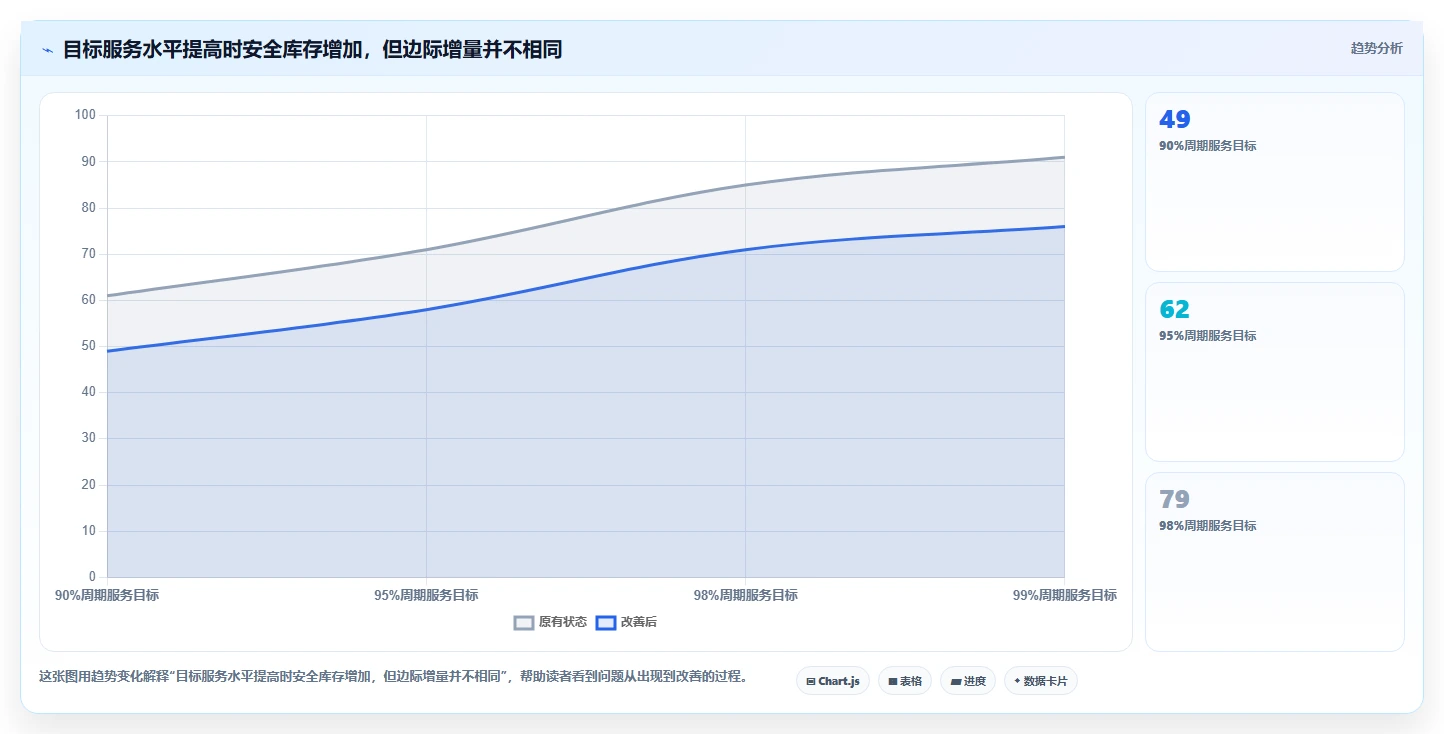Open the card showing value 79
This screenshot has width=1444, height=734.
[1275, 562]
